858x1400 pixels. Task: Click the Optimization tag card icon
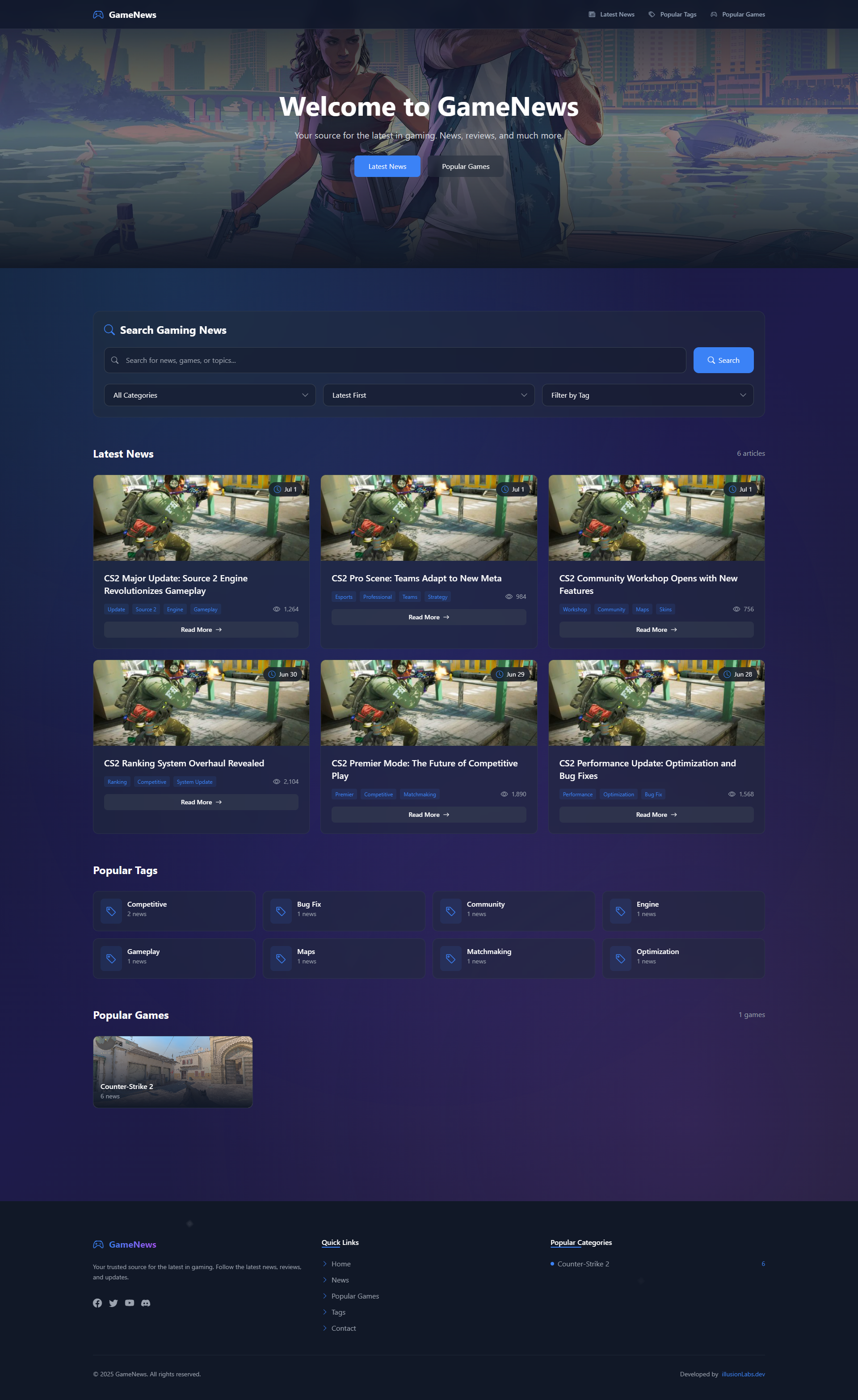621,959
